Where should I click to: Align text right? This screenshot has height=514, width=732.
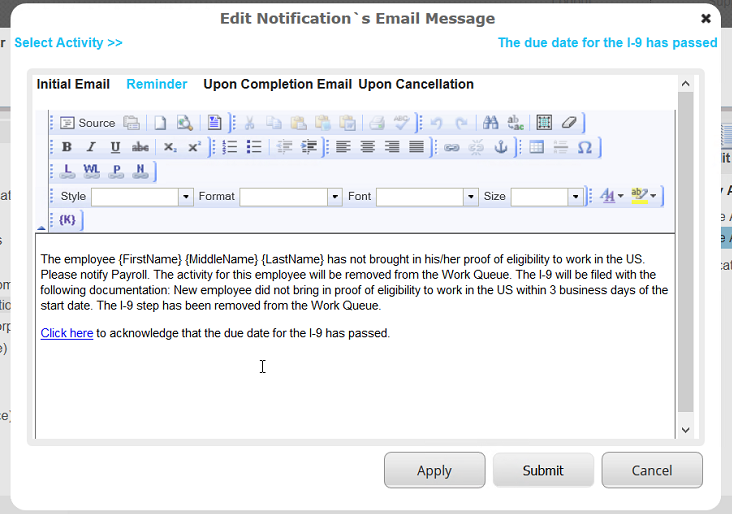(x=392, y=148)
